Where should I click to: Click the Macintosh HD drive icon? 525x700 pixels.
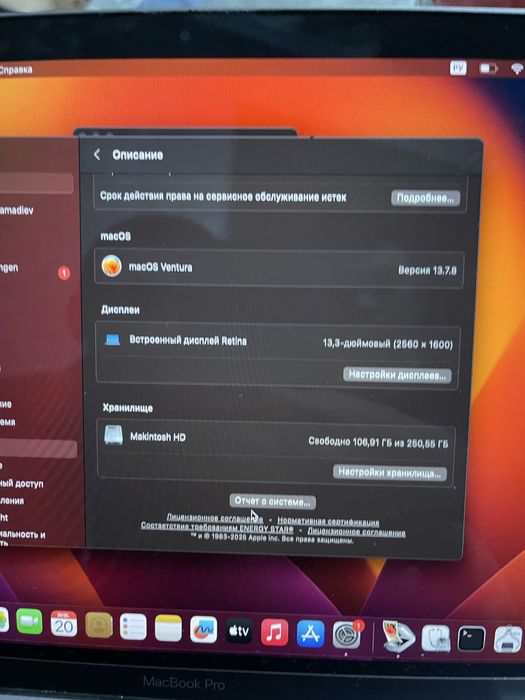[x=113, y=435]
